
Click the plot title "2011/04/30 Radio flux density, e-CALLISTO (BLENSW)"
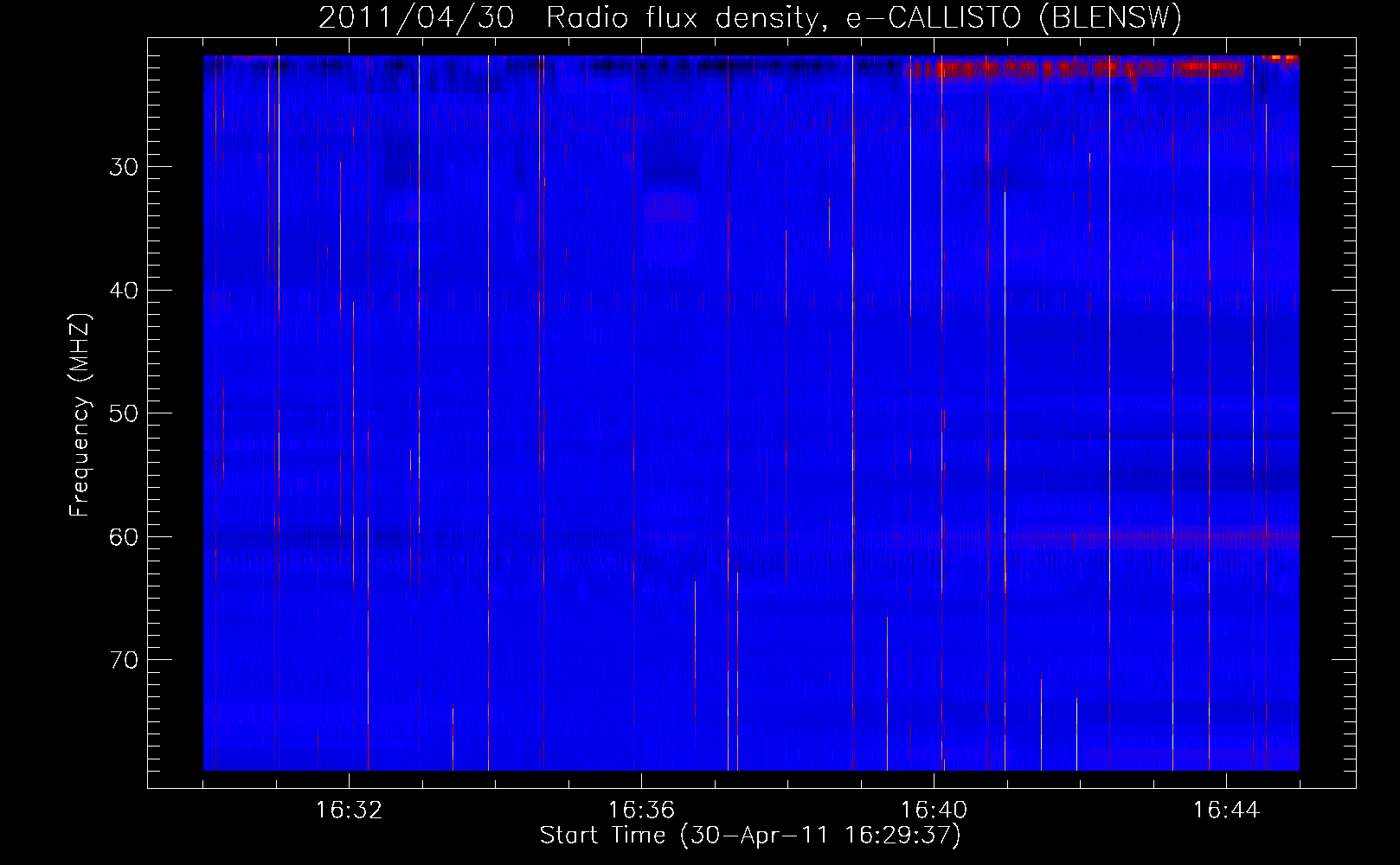[750, 17]
